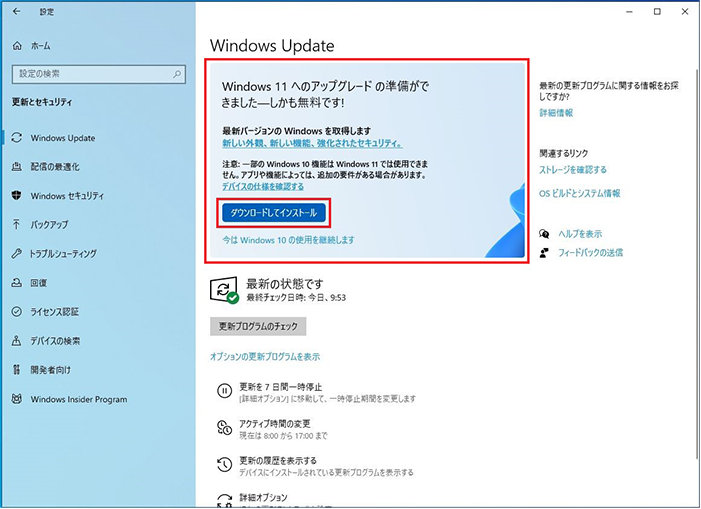Open ライセンス認証 page
701x509 pixels.
55,311
